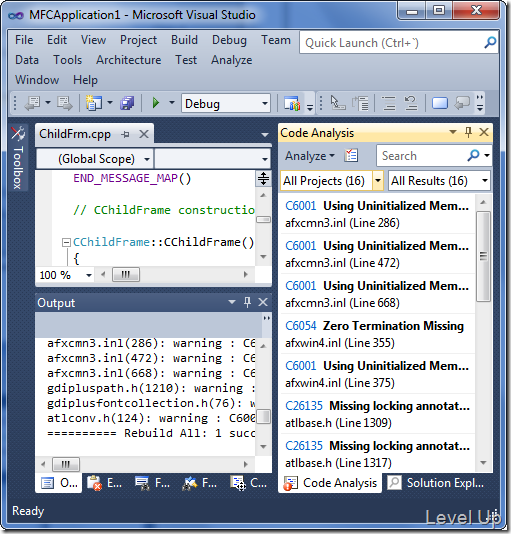Click the Save All toolbar icon
Image resolution: width=511 pixels, height=534 pixels.
pyautogui.click(x=127, y=103)
